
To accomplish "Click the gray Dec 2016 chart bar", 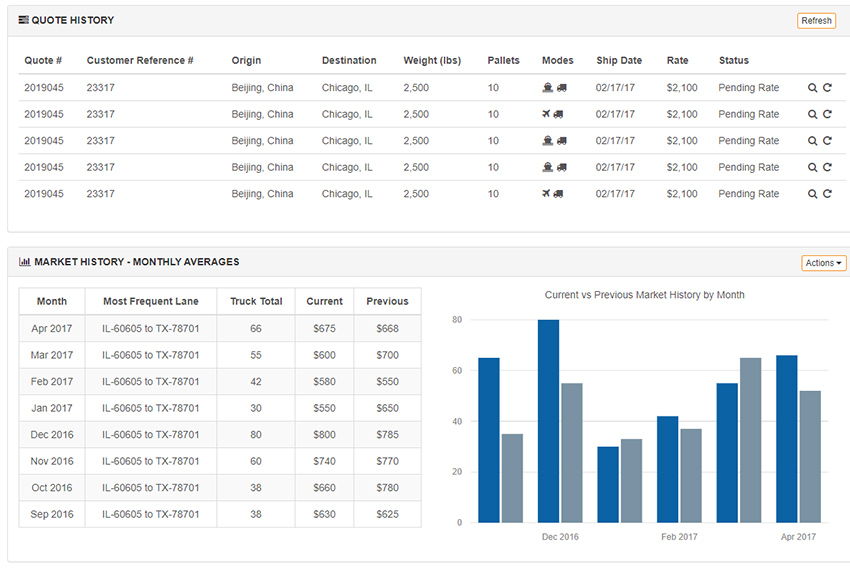I will (x=572, y=453).
